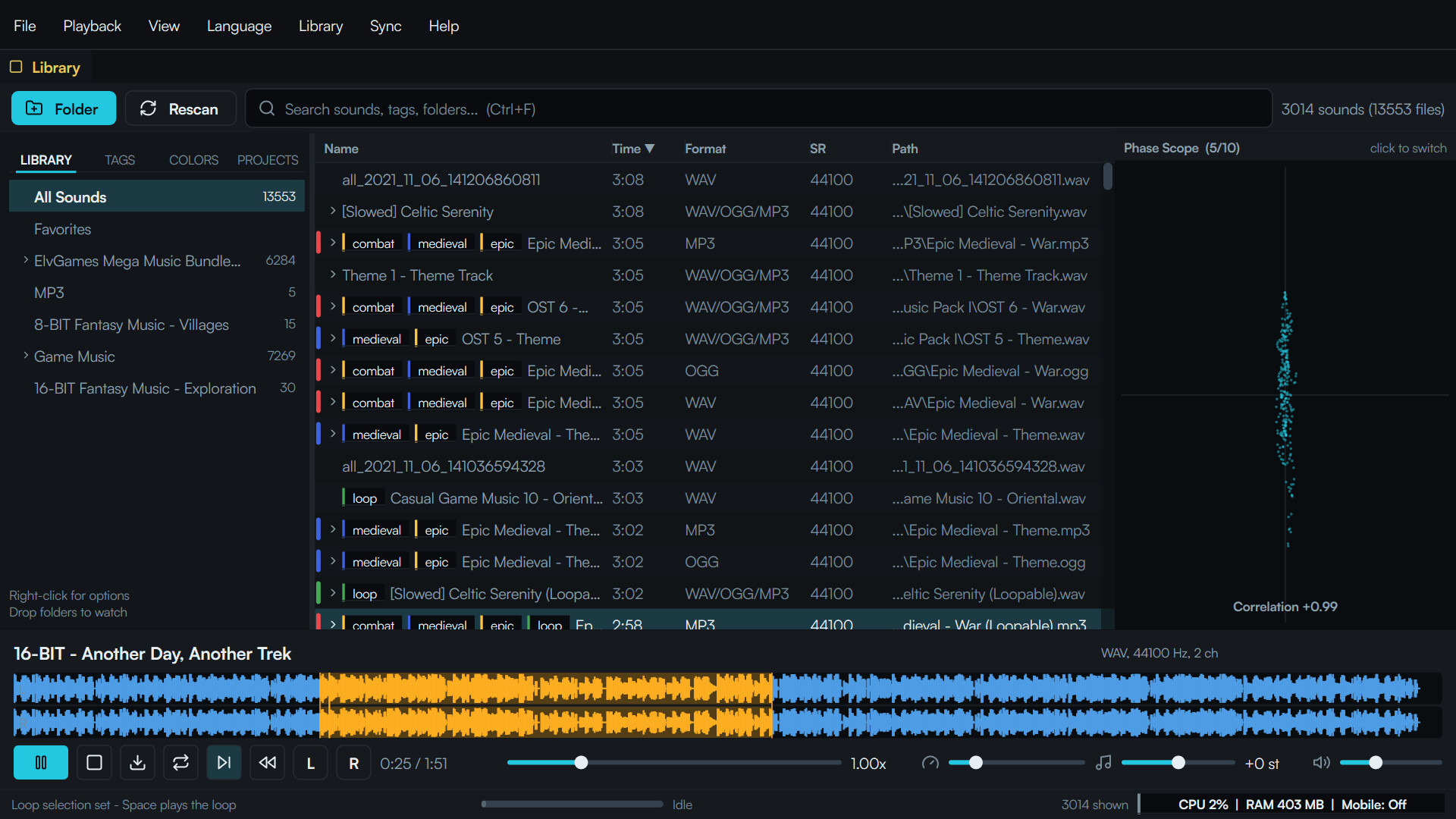Adjust the volume slider
This screenshot has height=819, width=1456.
click(x=1391, y=763)
